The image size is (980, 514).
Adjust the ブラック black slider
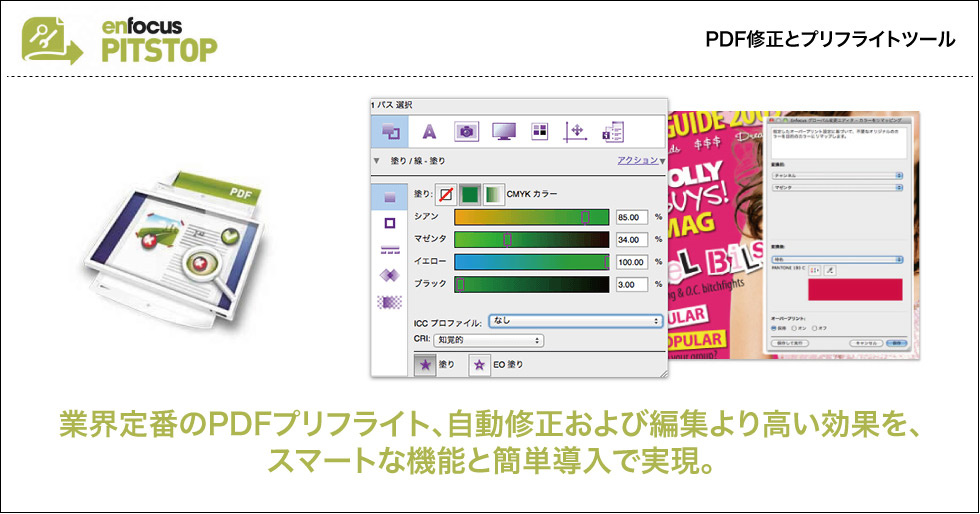click(531, 285)
